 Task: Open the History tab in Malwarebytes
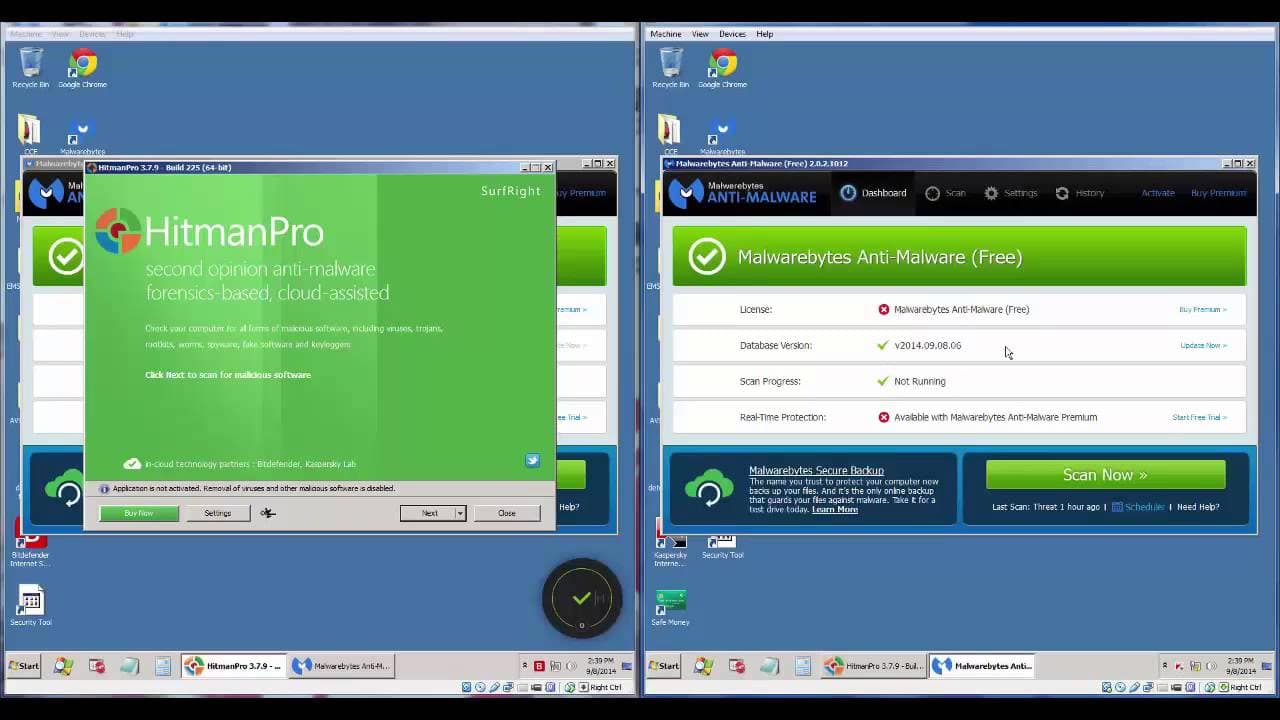tap(1080, 193)
